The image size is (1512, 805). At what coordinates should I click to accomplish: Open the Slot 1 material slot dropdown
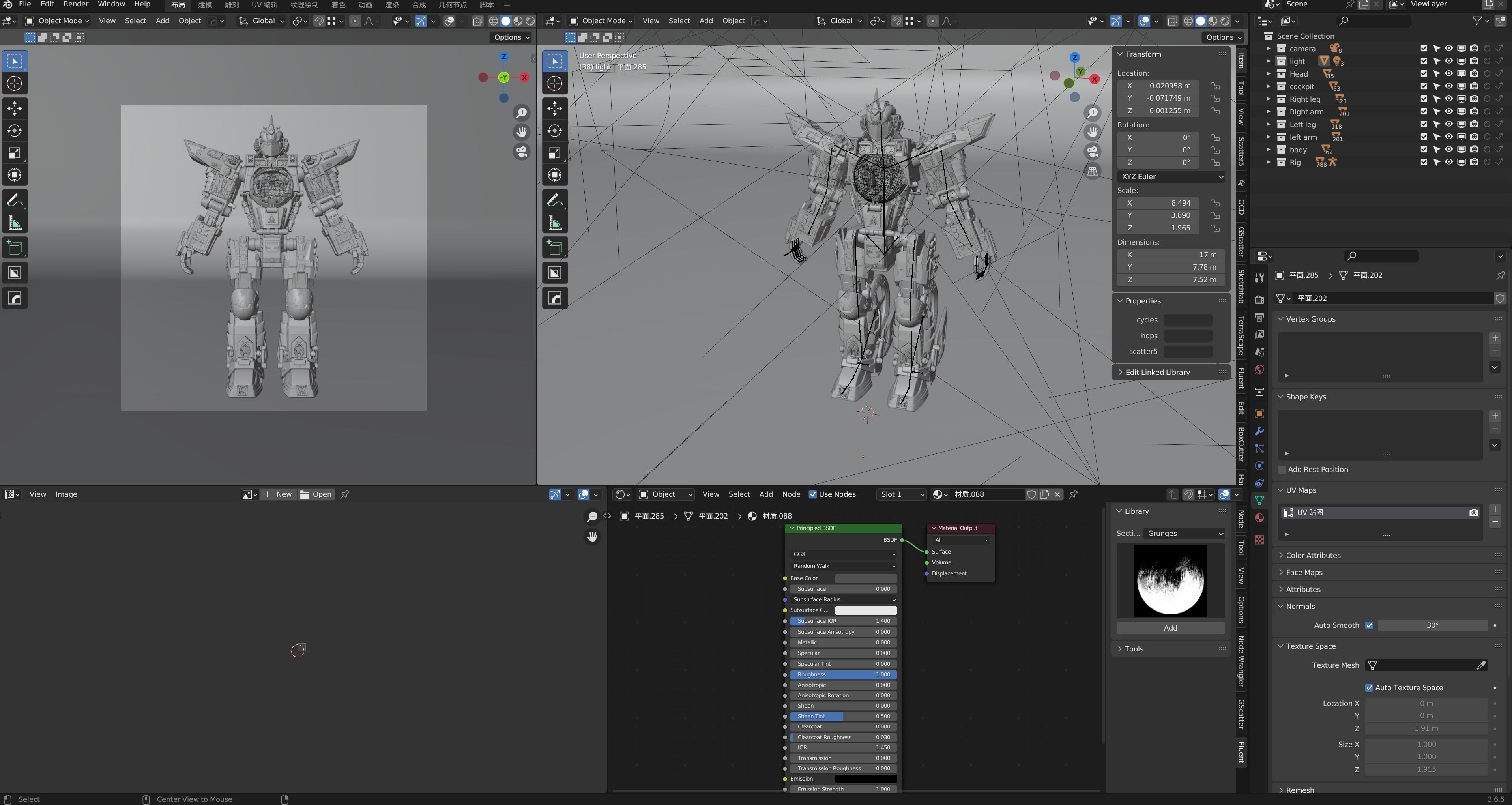point(901,494)
